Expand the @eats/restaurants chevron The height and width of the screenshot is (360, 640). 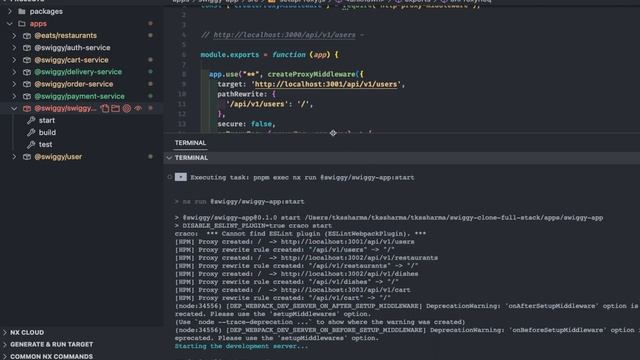(14, 36)
